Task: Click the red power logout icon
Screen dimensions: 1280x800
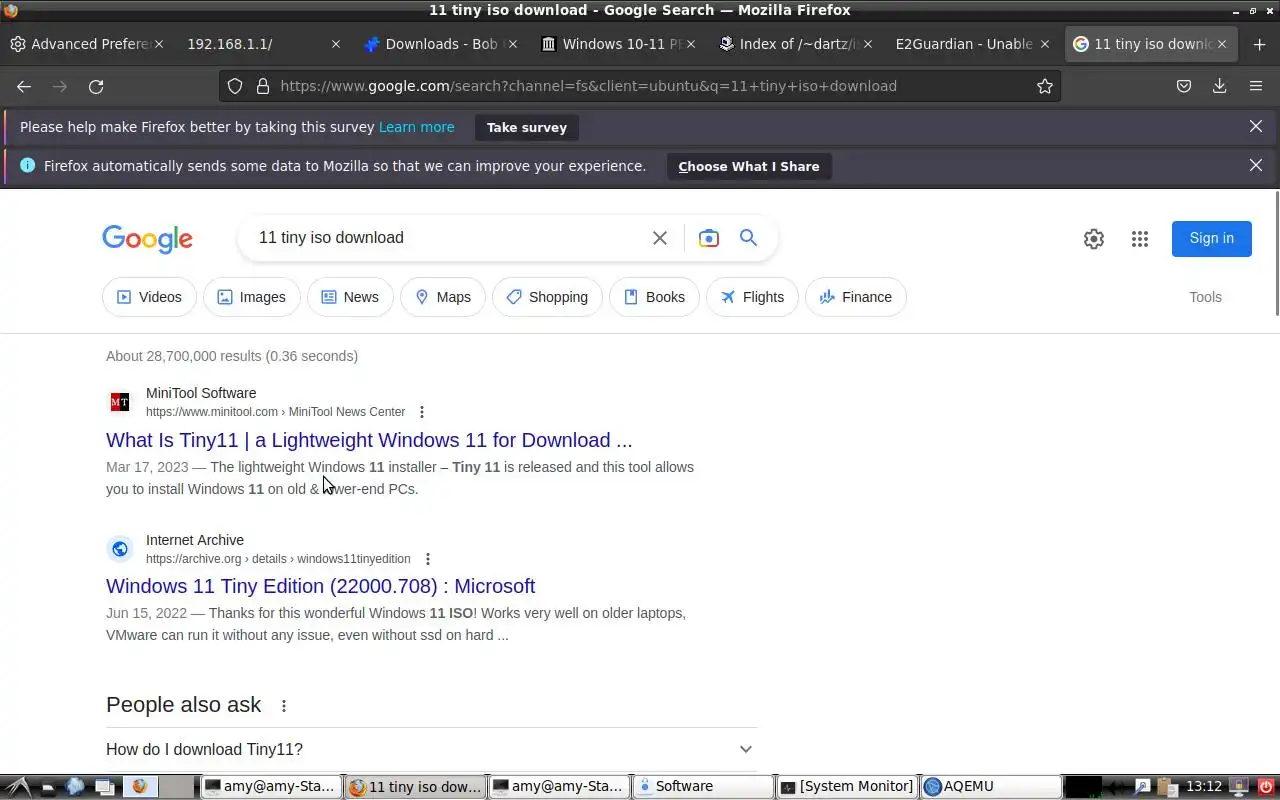Action: coord(1265,787)
